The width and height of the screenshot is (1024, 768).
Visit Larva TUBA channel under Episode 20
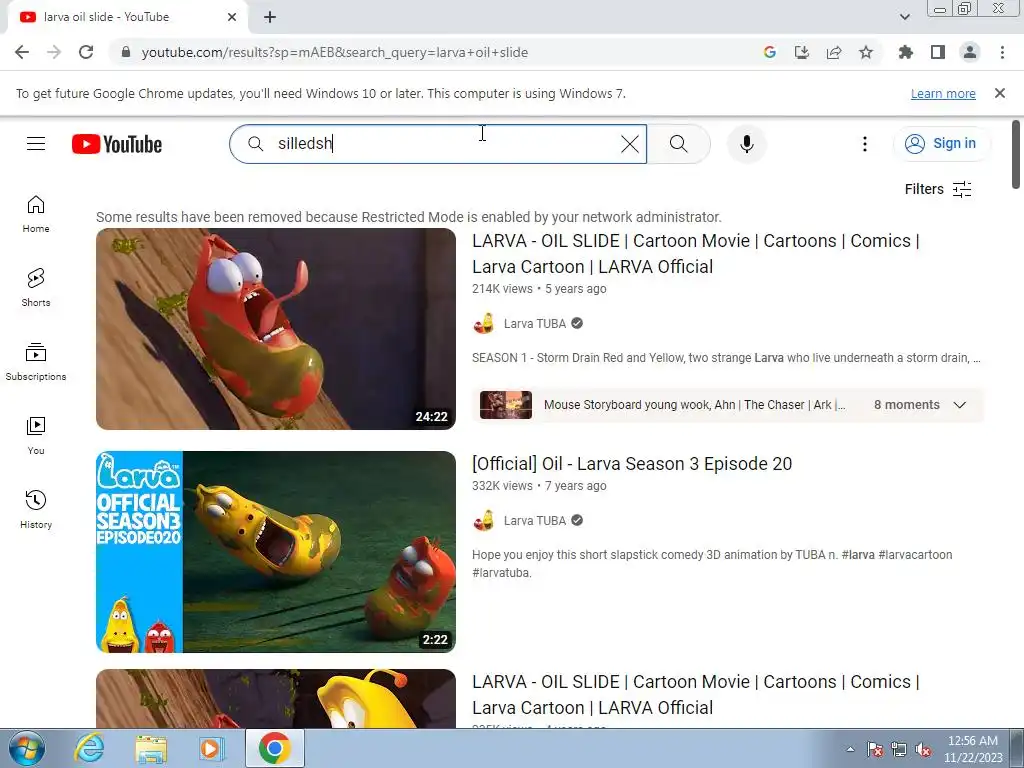pyautogui.click(x=534, y=520)
